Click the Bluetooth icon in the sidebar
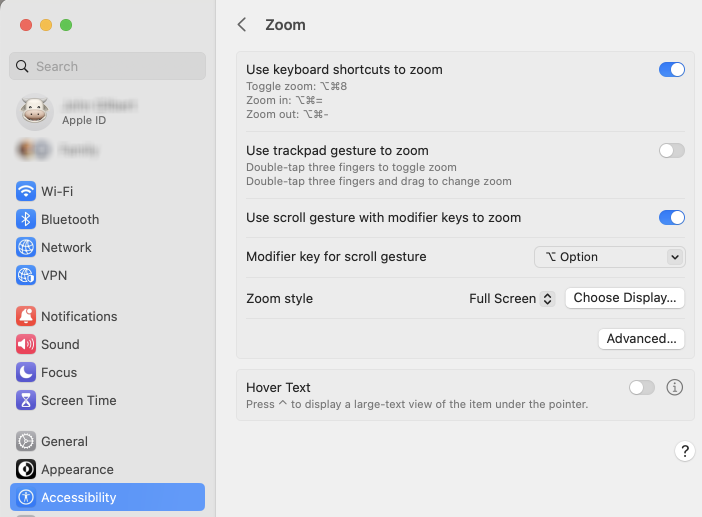The image size is (702, 517). pyautogui.click(x=26, y=219)
